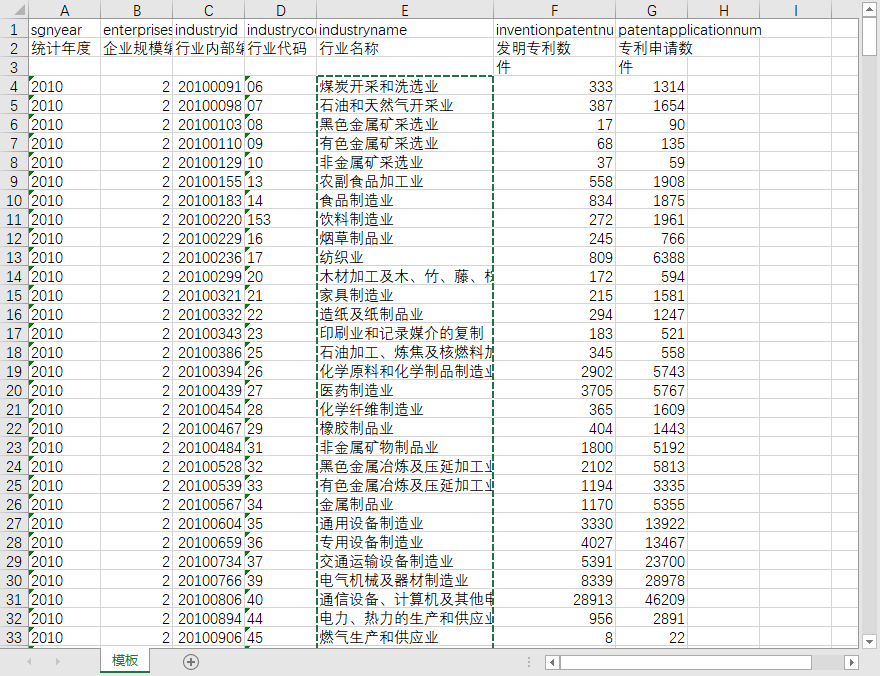Select cell 金属制品业
Image resolution: width=880 pixels, height=676 pixels.
tap(405, 504)
